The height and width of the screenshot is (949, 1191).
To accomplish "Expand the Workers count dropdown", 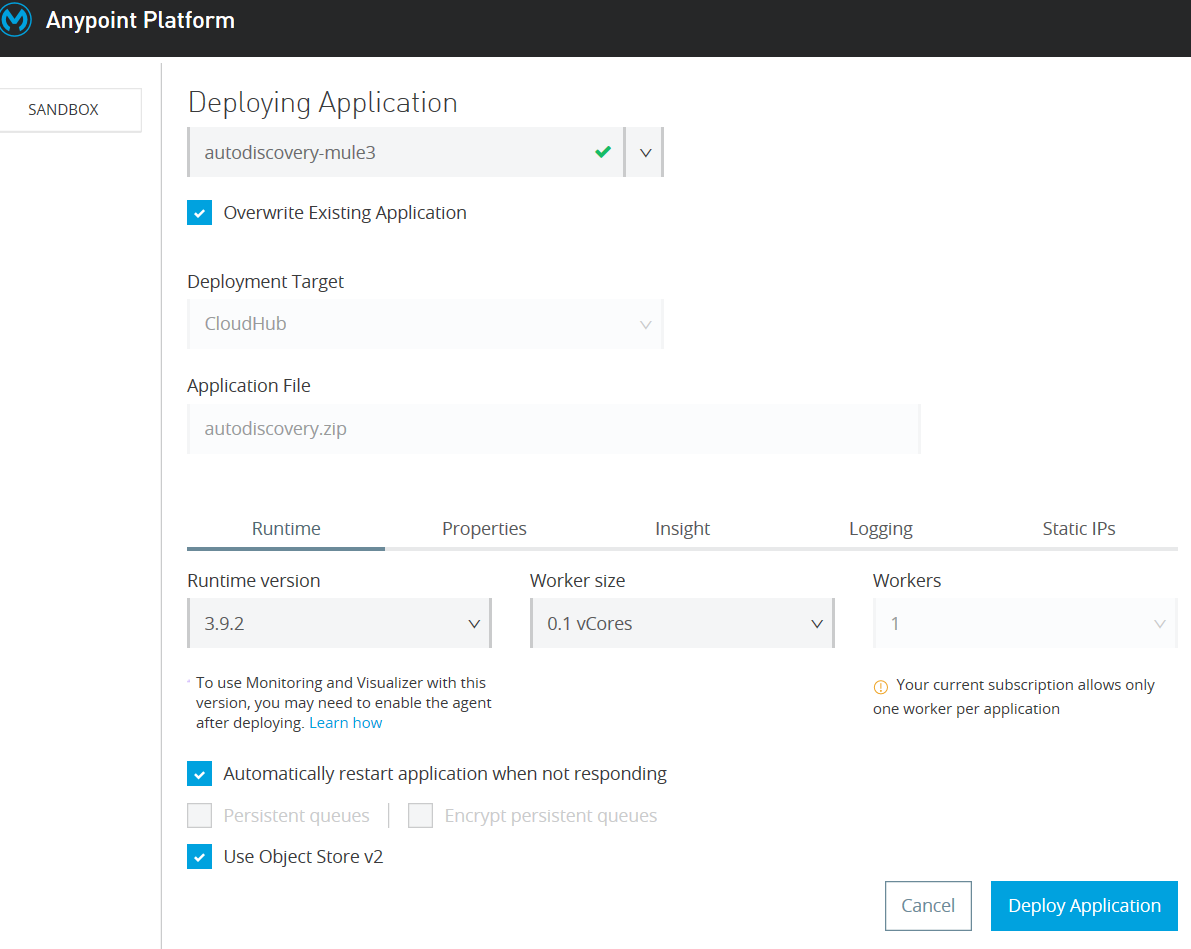I will pos(1024,624).
